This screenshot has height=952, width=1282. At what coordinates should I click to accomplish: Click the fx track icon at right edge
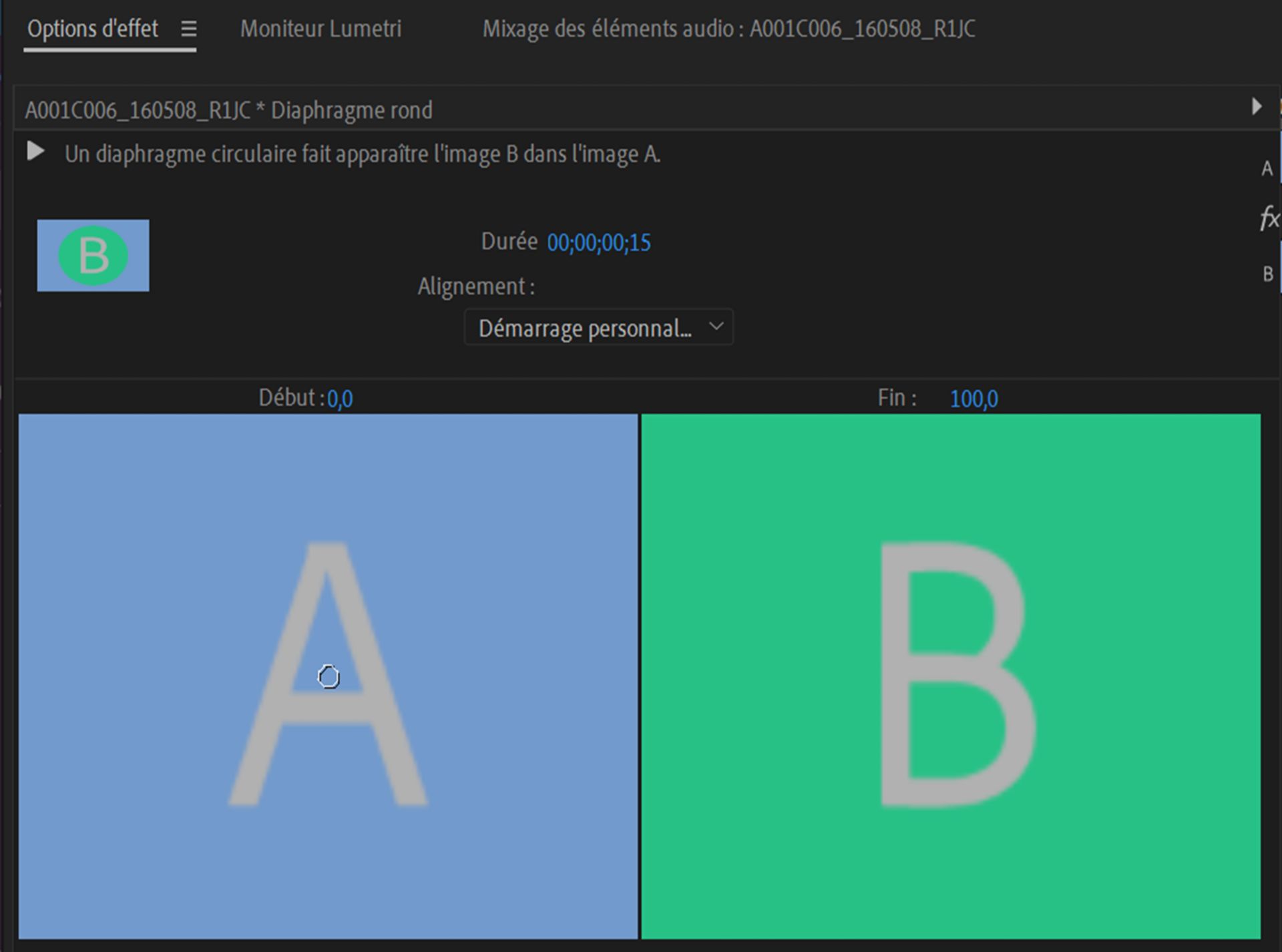[x=1269, y=218]
